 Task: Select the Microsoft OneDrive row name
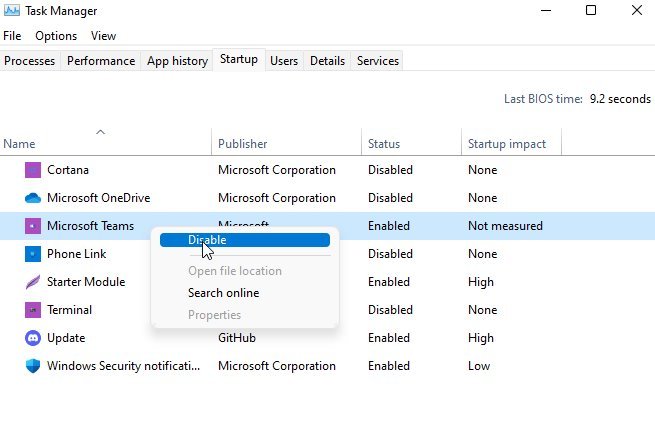99,198
